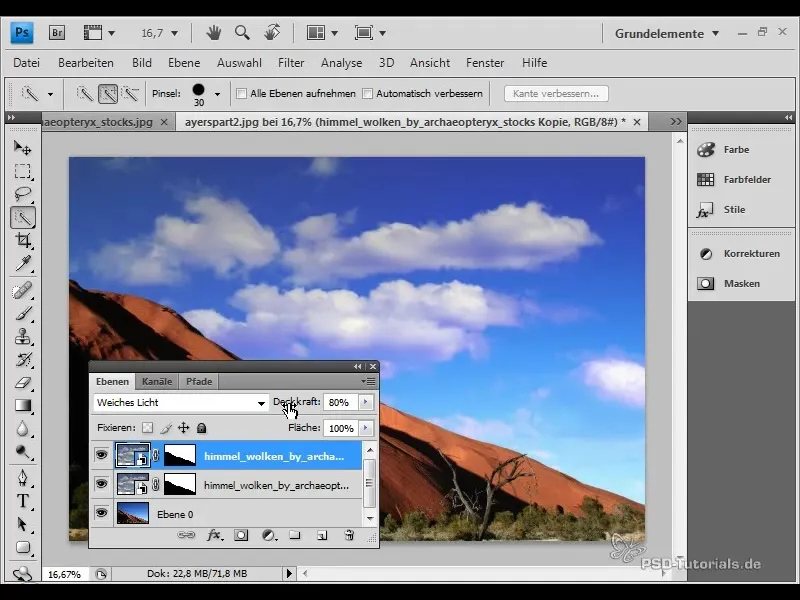Screen dimensions: 800x600
Task: Enable Alle Ebenen aufnehmen checkbox
Action: click(241, 93)
